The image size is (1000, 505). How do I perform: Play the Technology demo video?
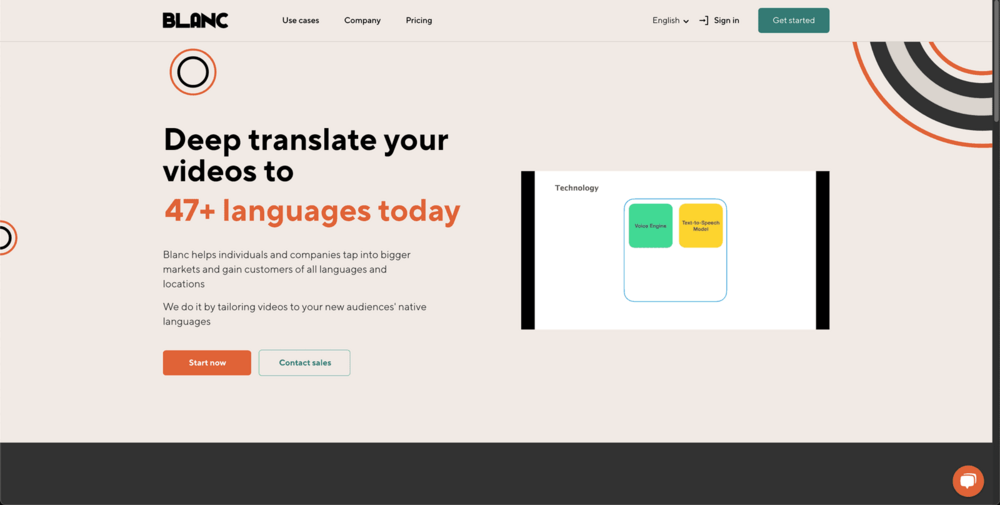(x=675, y=250)
